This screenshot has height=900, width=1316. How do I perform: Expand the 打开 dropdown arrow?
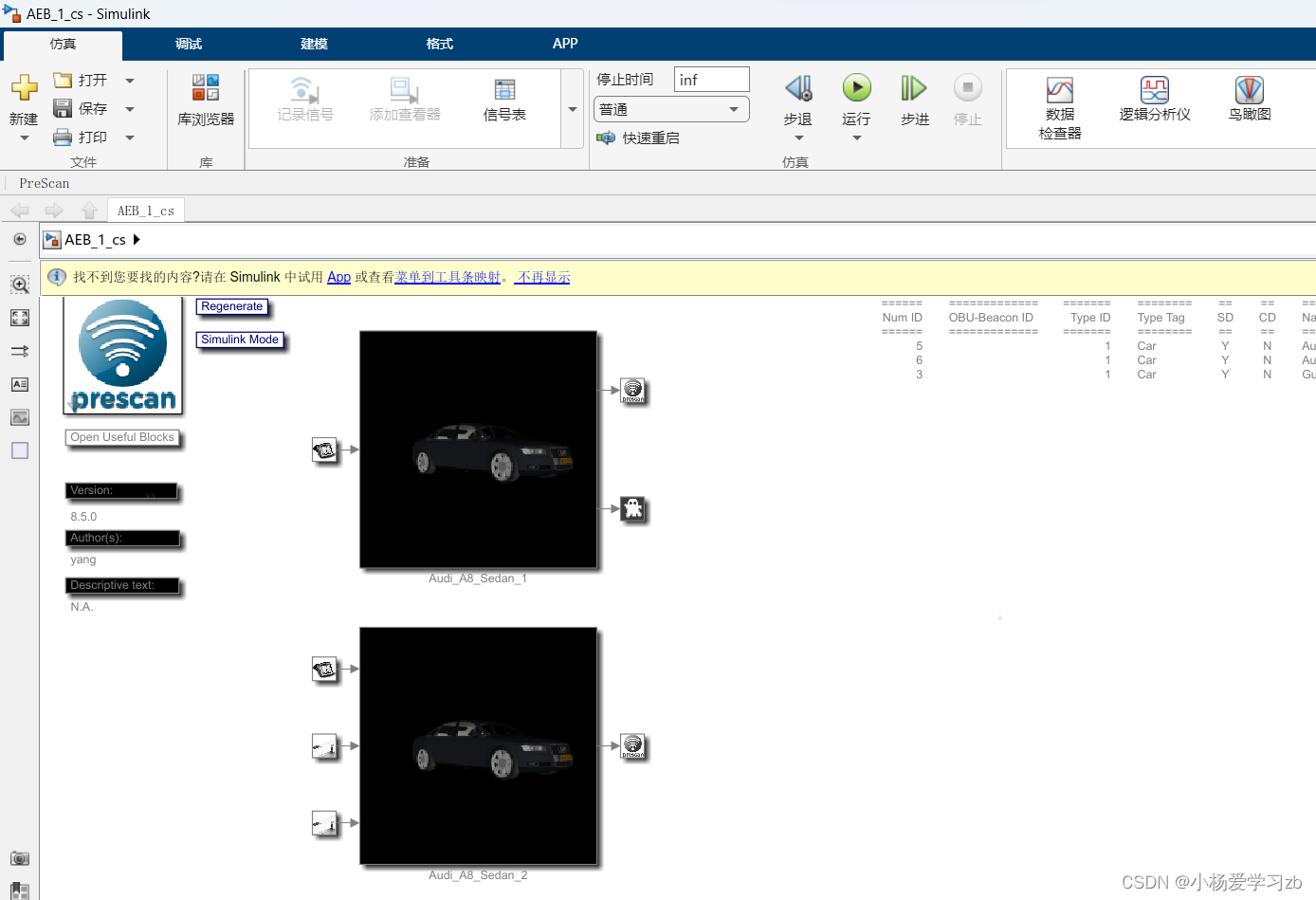click(130, 81)
